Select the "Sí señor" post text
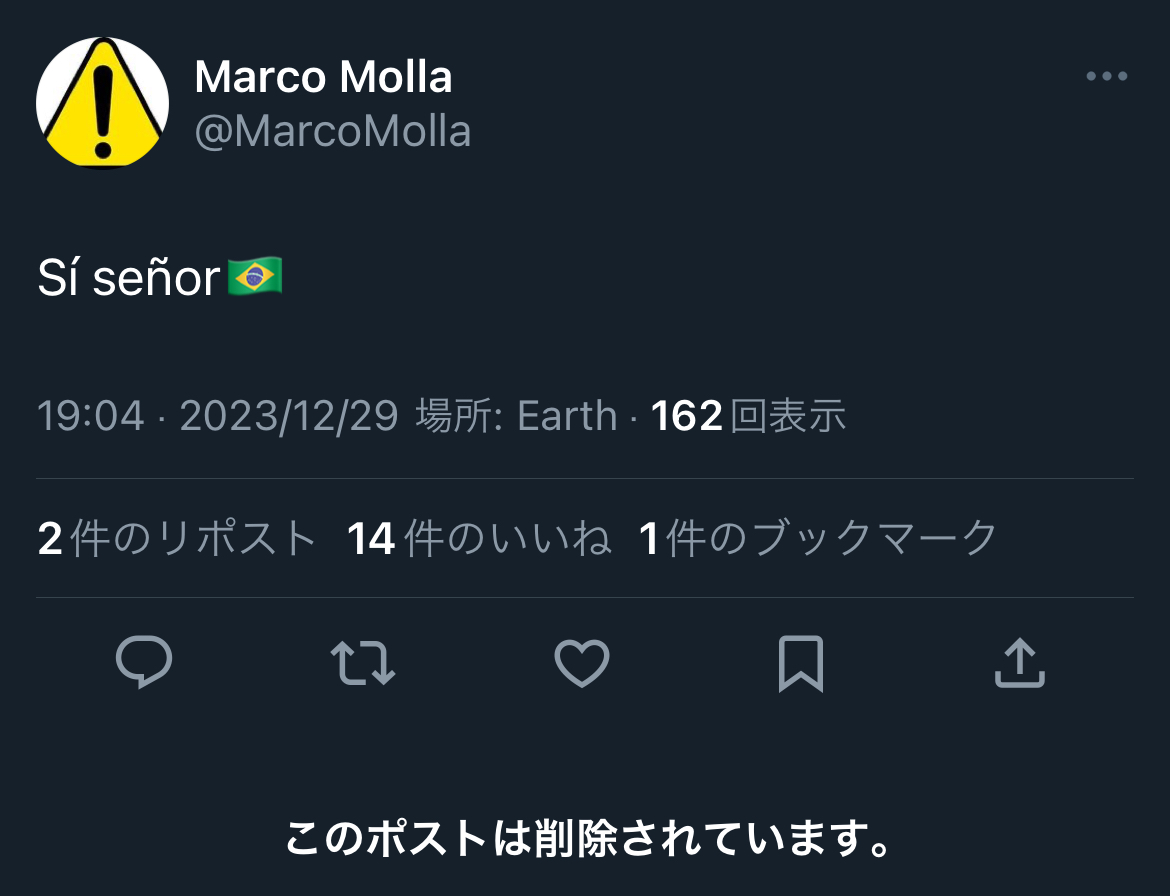The image size is (1170, 896). click(128, 279)
